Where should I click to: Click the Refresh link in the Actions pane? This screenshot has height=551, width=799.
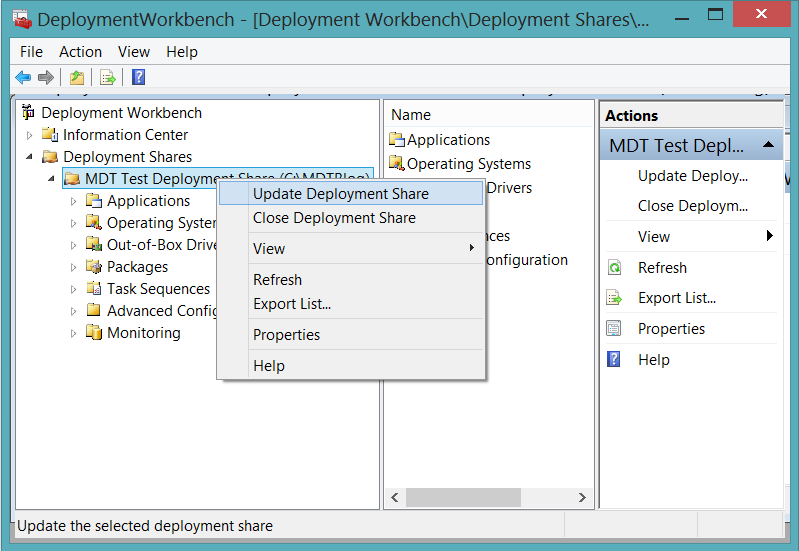coord(662,268)
